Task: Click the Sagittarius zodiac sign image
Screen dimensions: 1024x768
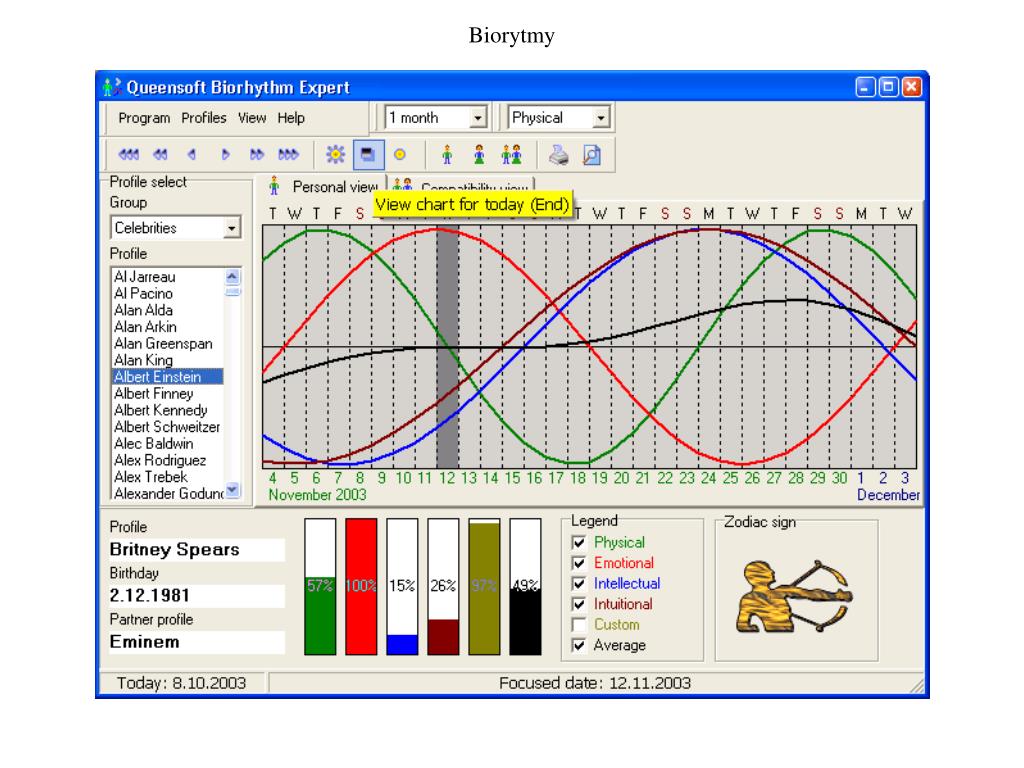Action: coord(794,596)
